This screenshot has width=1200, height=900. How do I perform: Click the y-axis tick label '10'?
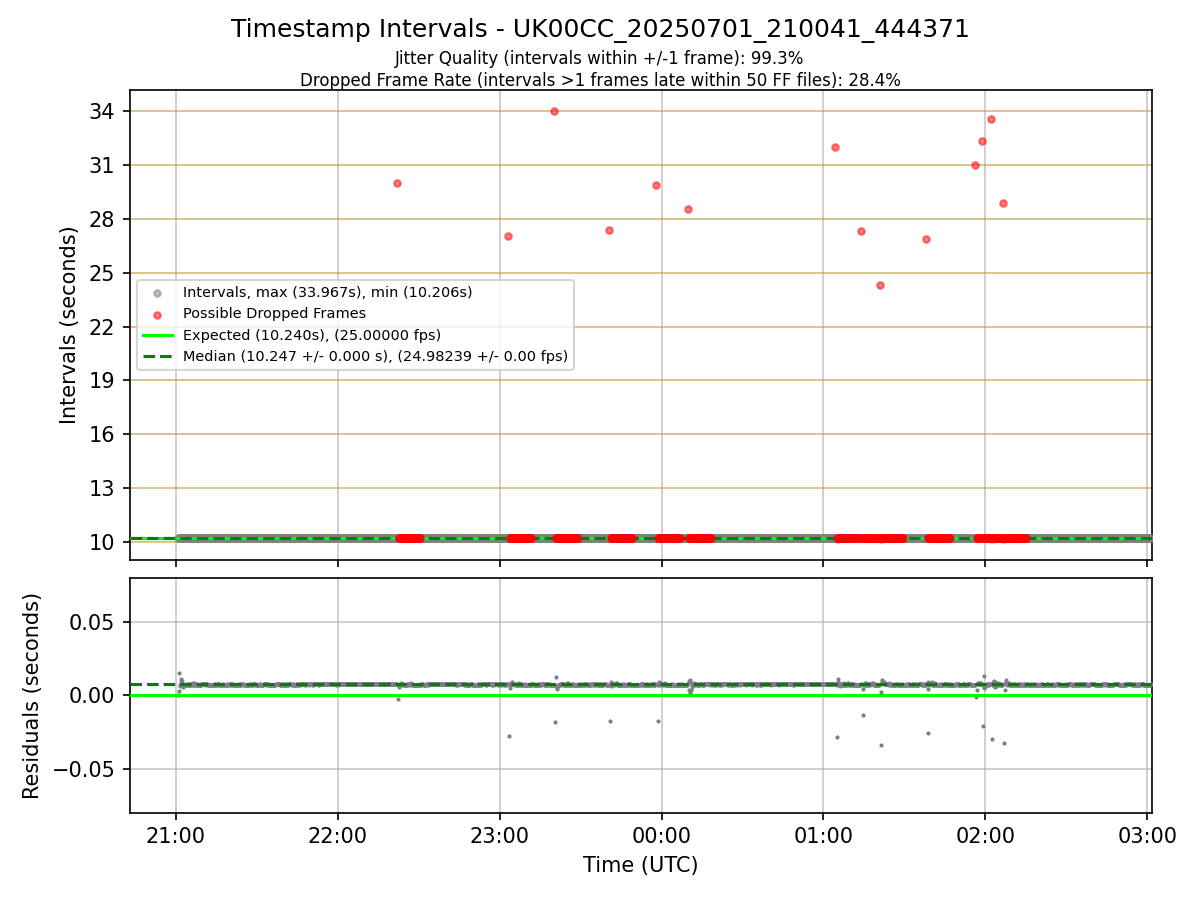pos(103,542)
